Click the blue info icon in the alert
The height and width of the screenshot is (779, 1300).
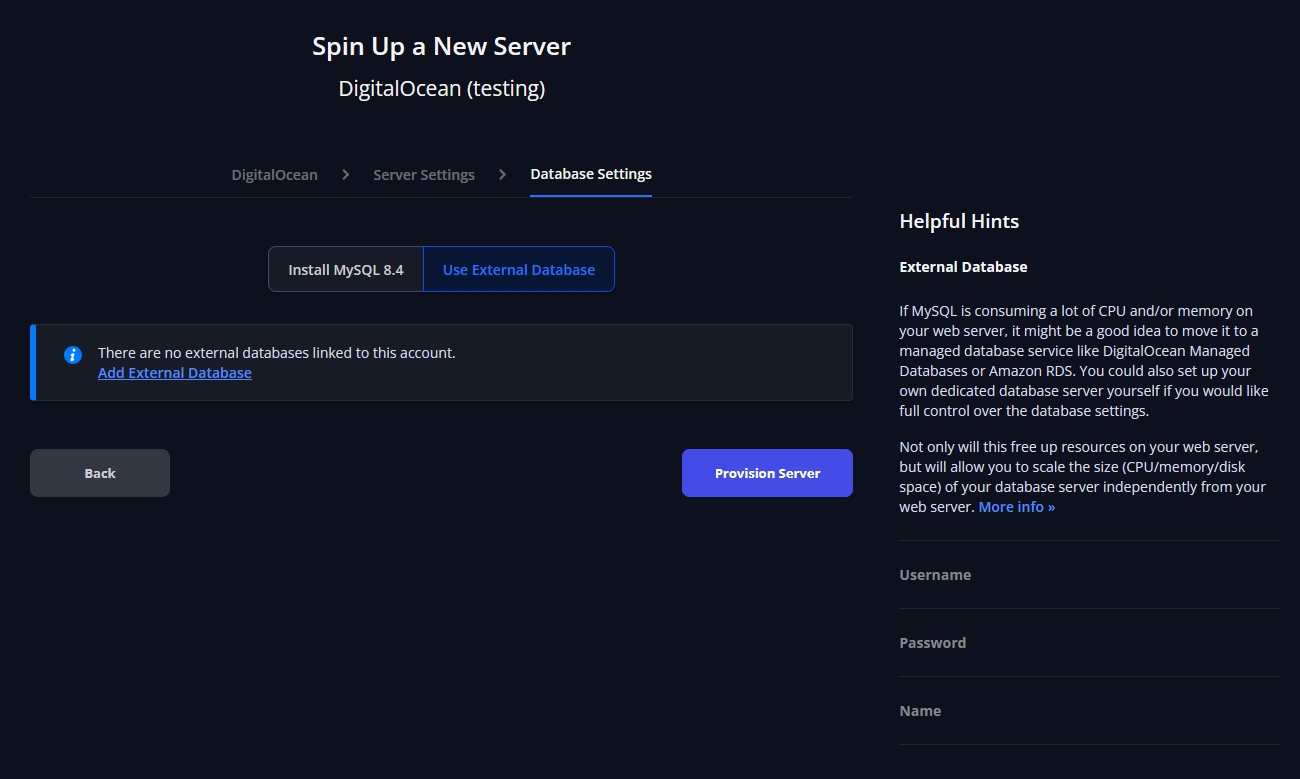coord(72,354)
